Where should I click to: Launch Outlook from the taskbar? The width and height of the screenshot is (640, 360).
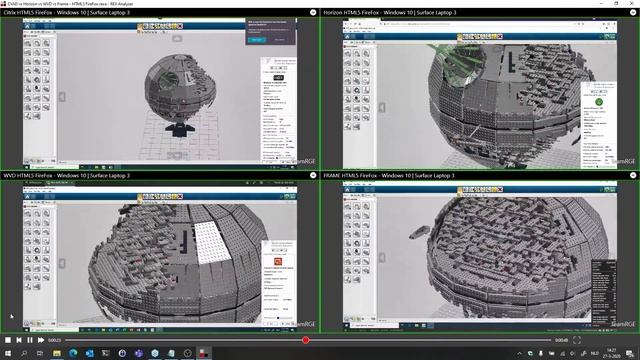pos(89,353)
